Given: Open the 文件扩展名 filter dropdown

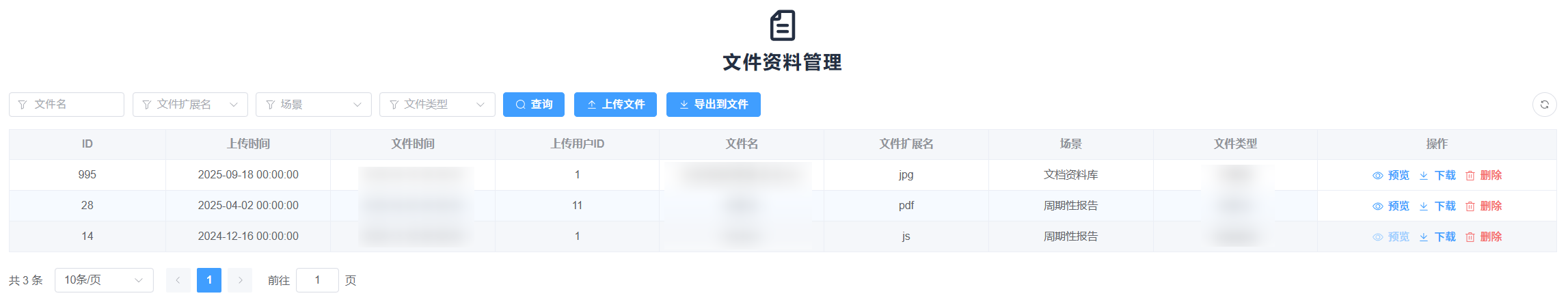Looking at the screenshot, I should (190, 105).
